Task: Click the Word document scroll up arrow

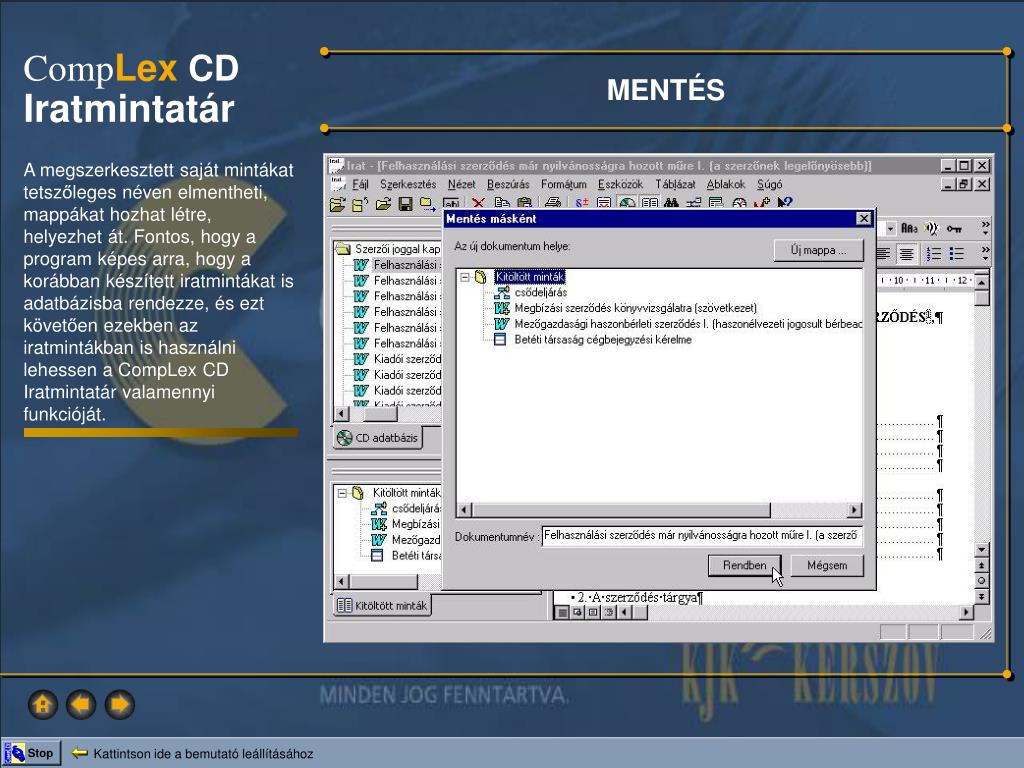Action: coord(981,281)
